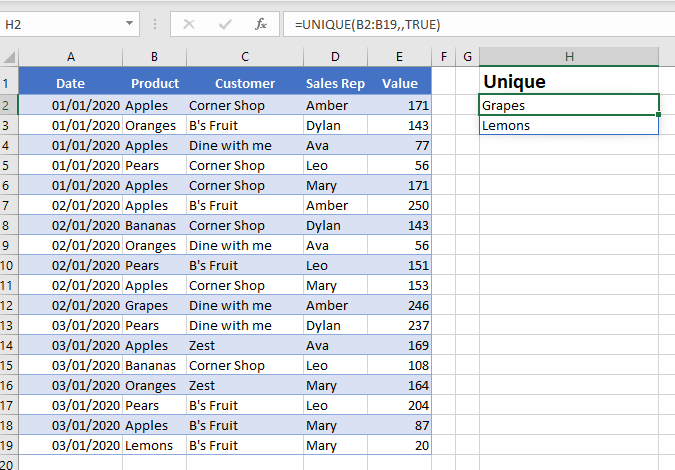Select Dylan cell in row 8
This screenshot has width=675, height=470.
(x=335, y=225)
